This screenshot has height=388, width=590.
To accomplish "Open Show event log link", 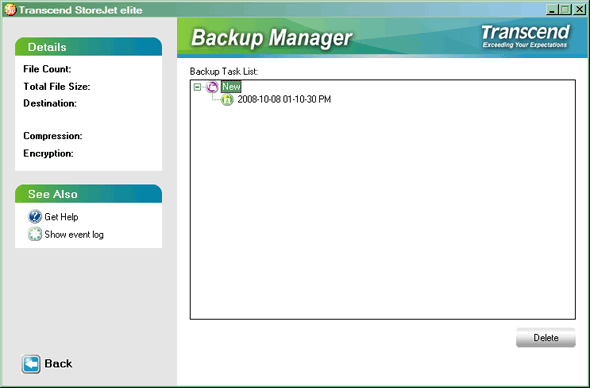I will pos(74,234).
